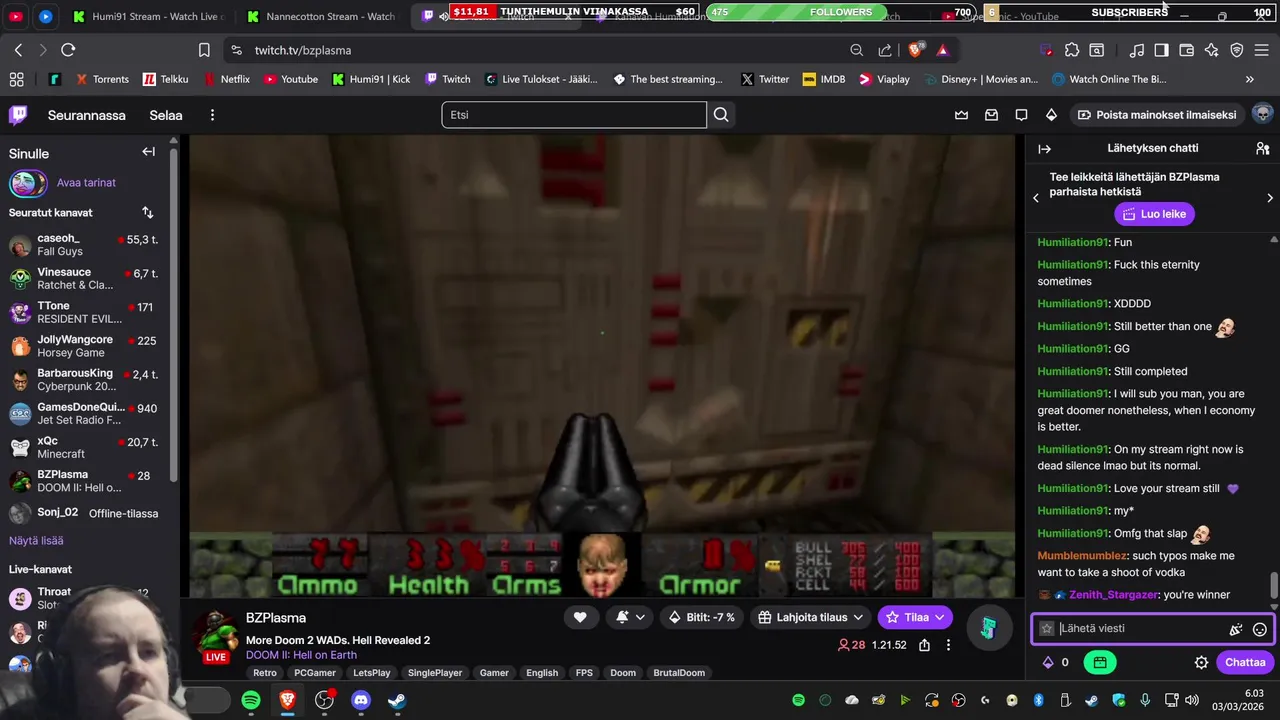The height and width of the screenshot is (720, 1280).
Task: Open the Tilaa subscribe dropdown
Action: coord(914,618)
